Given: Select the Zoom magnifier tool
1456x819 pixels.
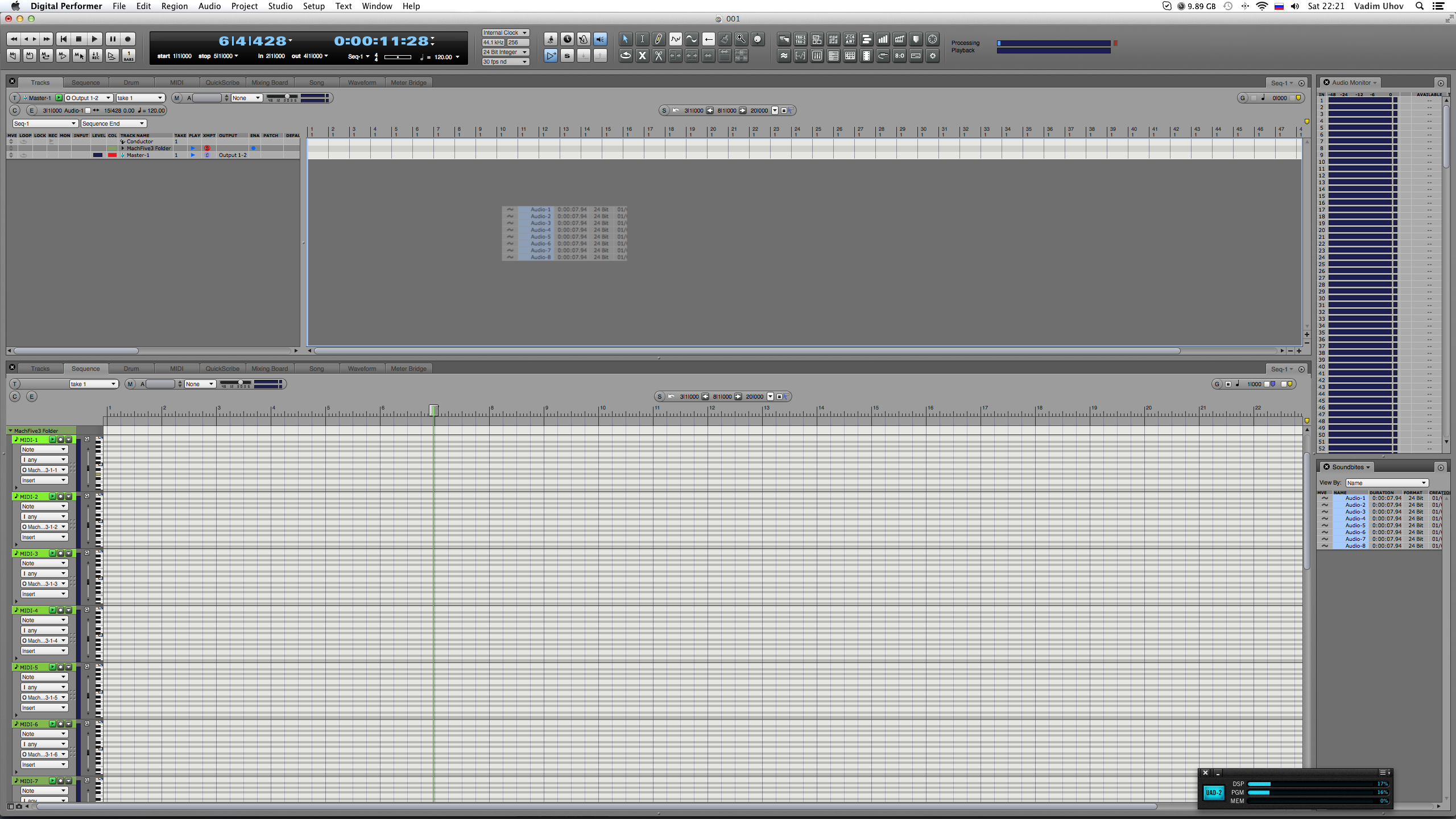Looking at the screenshot, I should [741, 39].
